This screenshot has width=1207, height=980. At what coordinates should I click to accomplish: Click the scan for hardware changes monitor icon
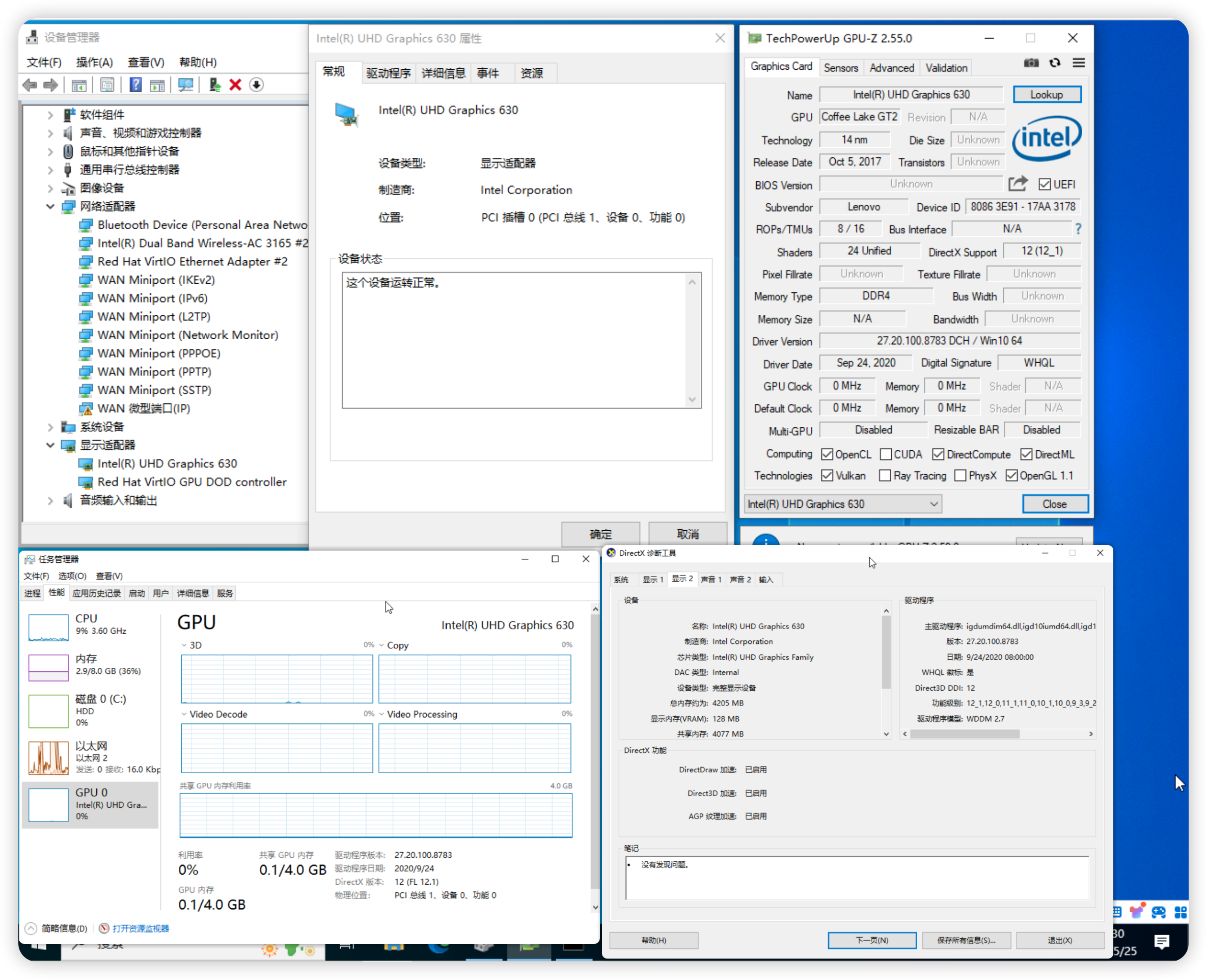coord(186,85)
